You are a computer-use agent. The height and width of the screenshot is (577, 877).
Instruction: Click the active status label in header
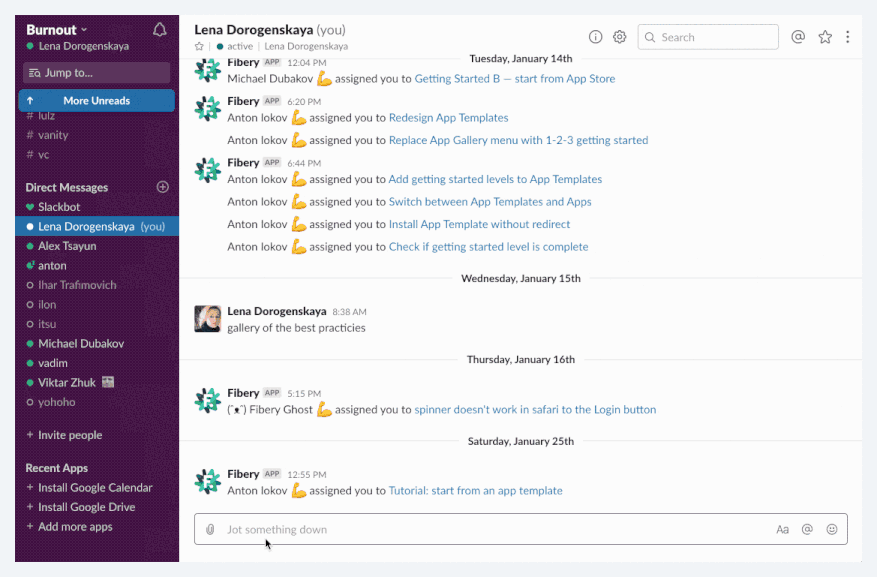[x=240, y=46]
